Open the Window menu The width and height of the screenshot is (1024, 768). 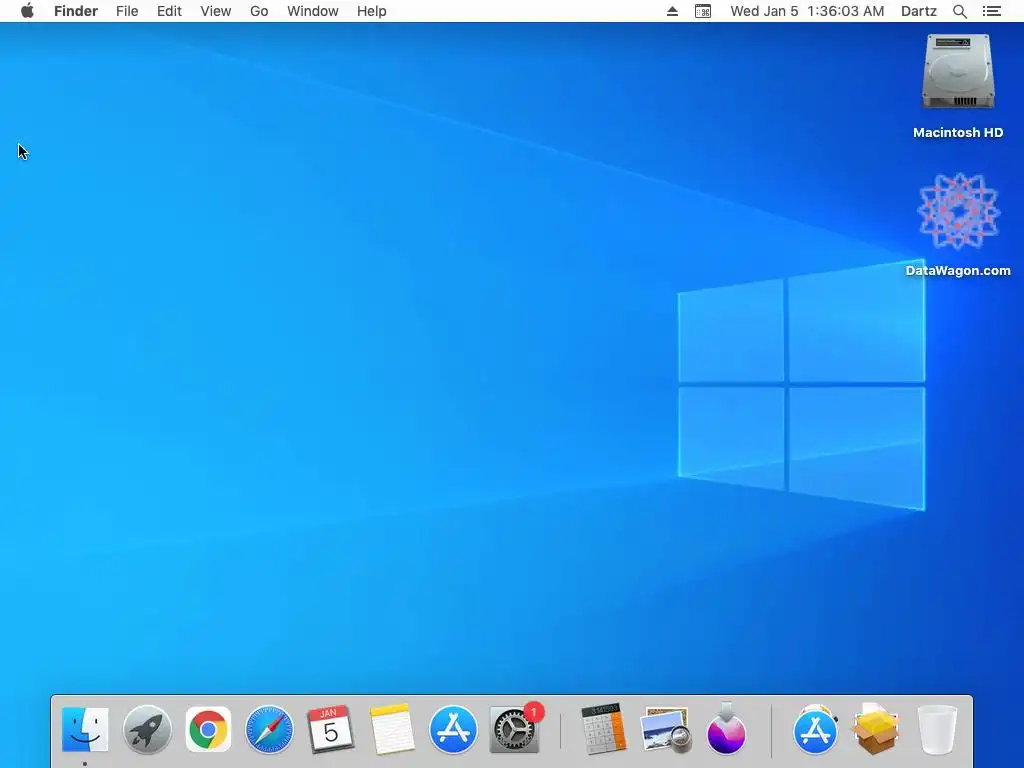tap(313, 11)
